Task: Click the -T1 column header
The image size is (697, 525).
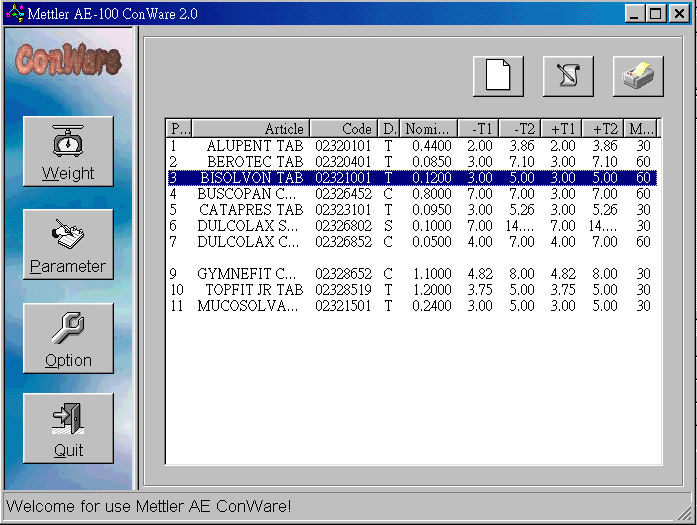Action: click(x=478, y=128)
